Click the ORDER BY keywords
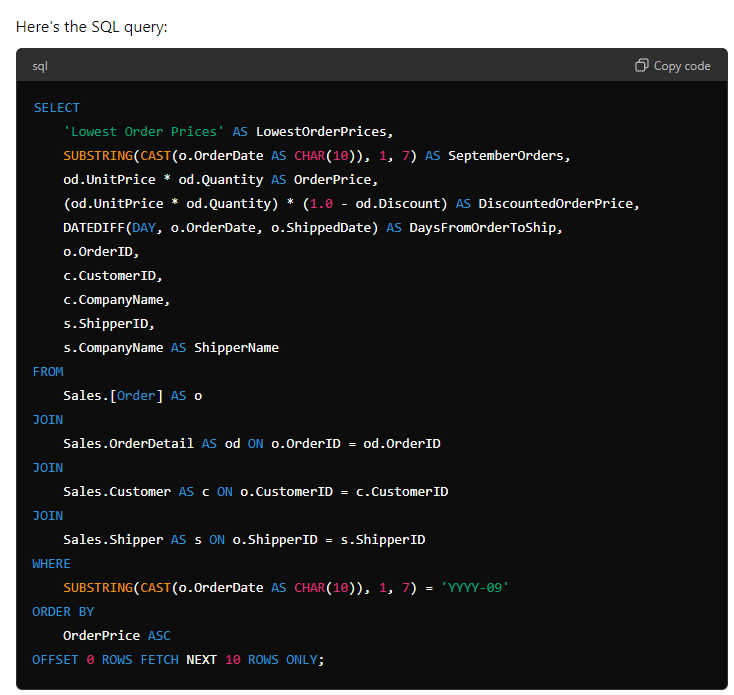The height and width of the screenshot is (695, 734). pyautogui.click(x=63, y=612)
